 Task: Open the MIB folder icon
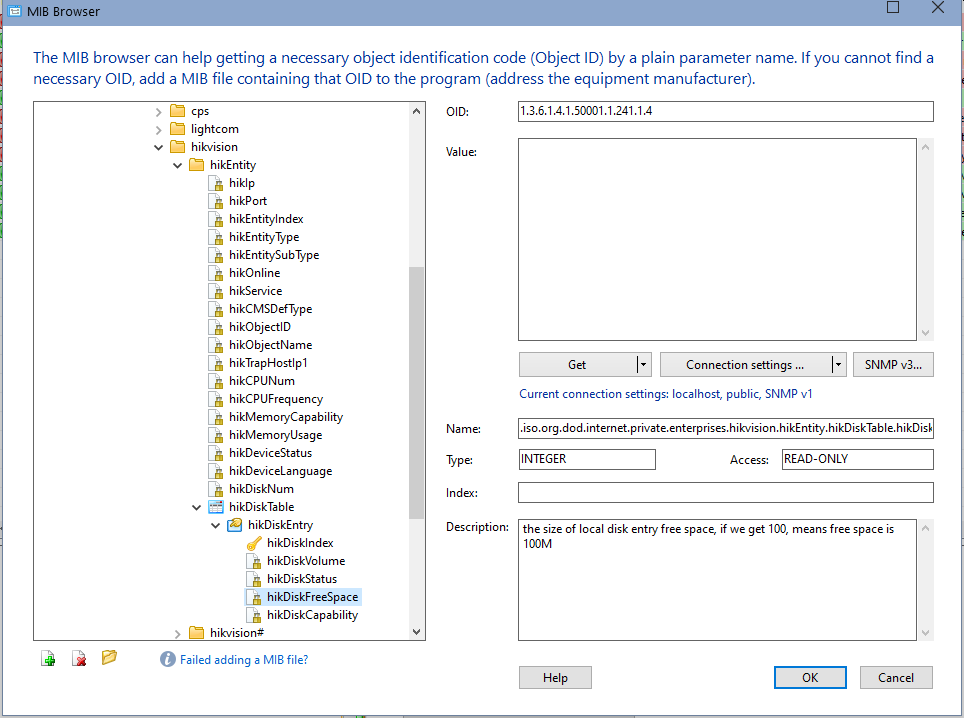(x=109, y=658)
